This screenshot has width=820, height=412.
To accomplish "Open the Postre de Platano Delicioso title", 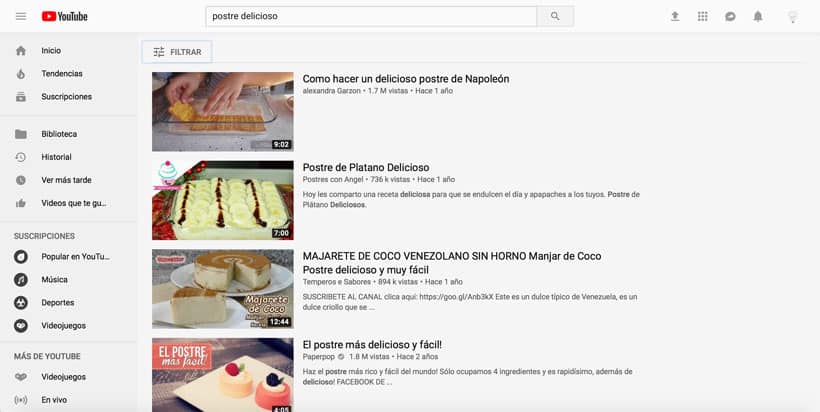I will (366, 167).
